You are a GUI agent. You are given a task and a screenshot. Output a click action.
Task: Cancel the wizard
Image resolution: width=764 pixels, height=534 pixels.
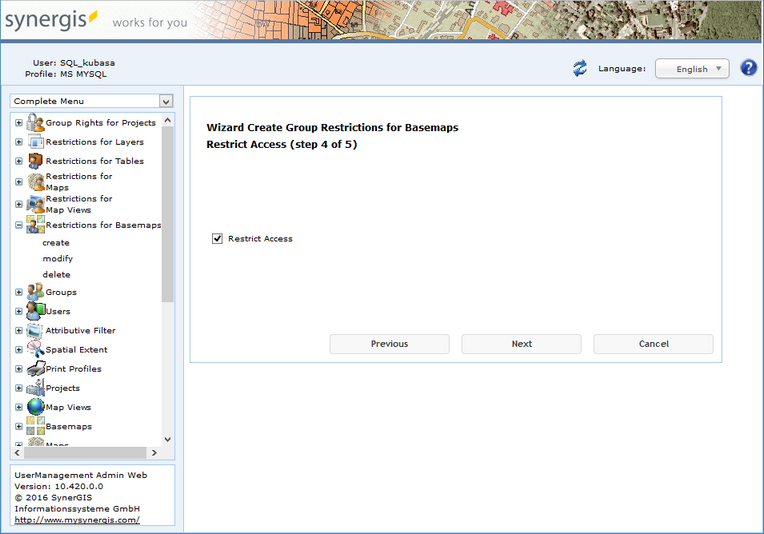pyautogui.click(x=653, y=343)
